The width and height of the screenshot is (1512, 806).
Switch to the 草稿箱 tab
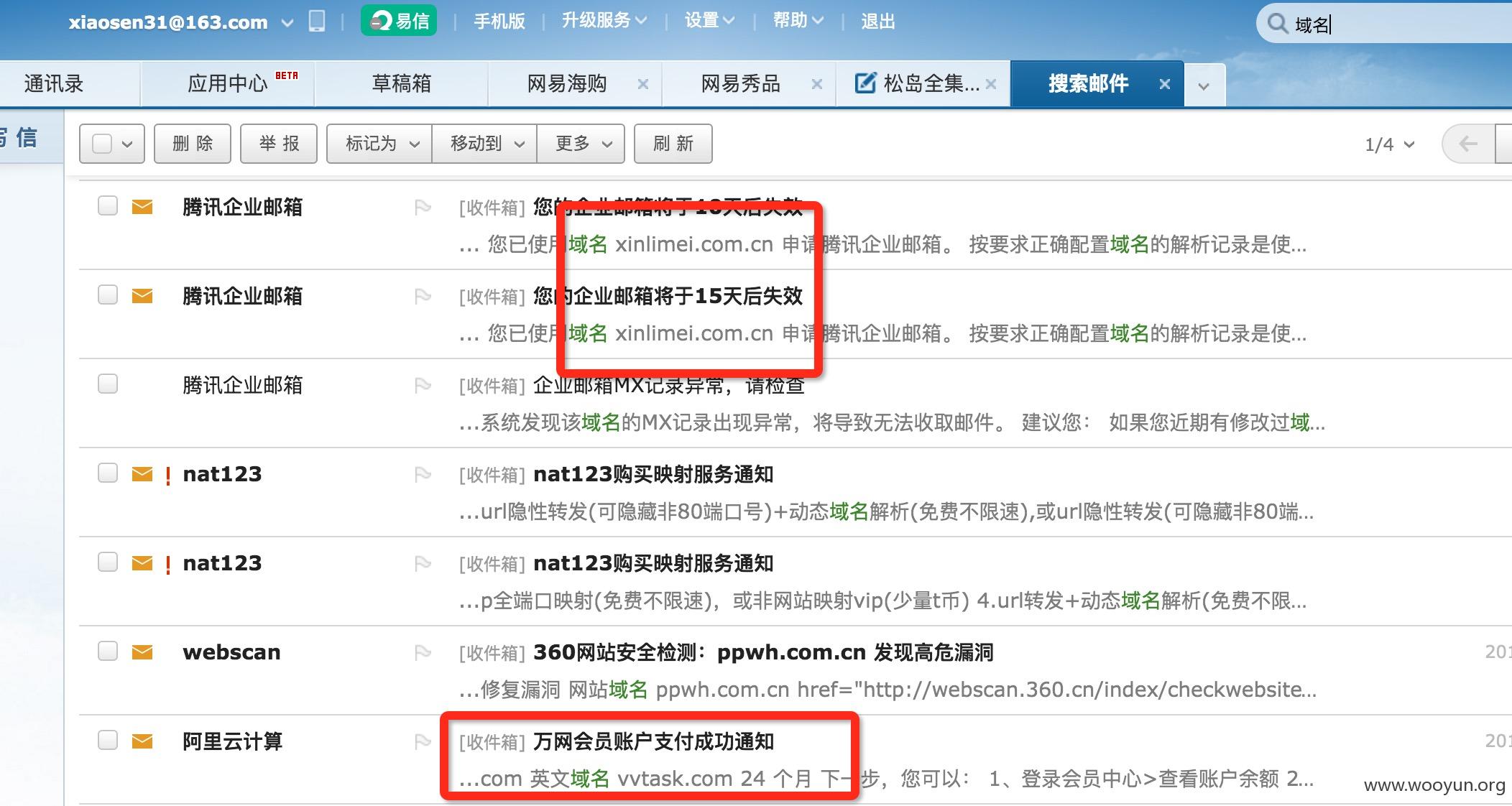(401, 84)
